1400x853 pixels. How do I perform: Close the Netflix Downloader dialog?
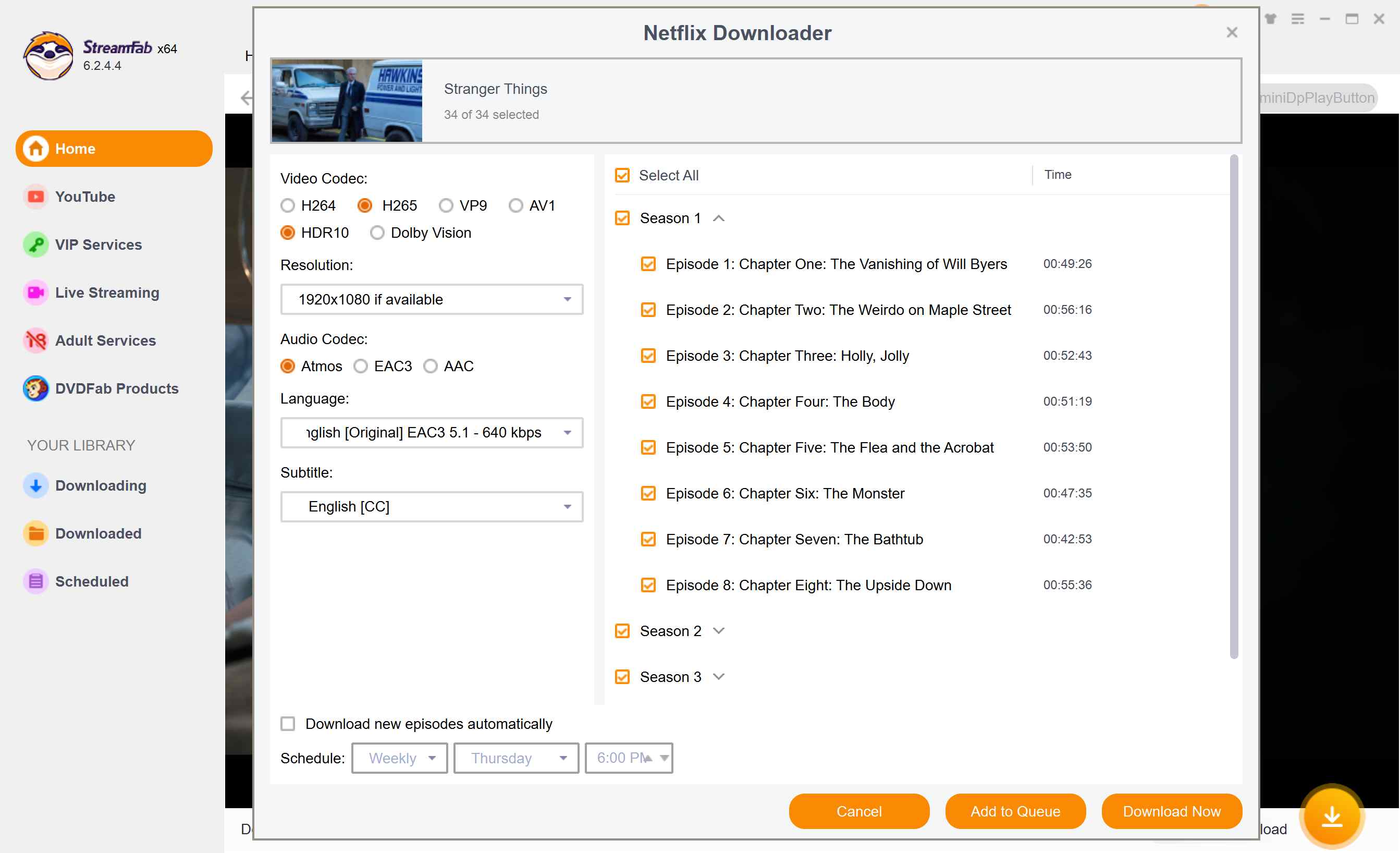coord(1231,32)
